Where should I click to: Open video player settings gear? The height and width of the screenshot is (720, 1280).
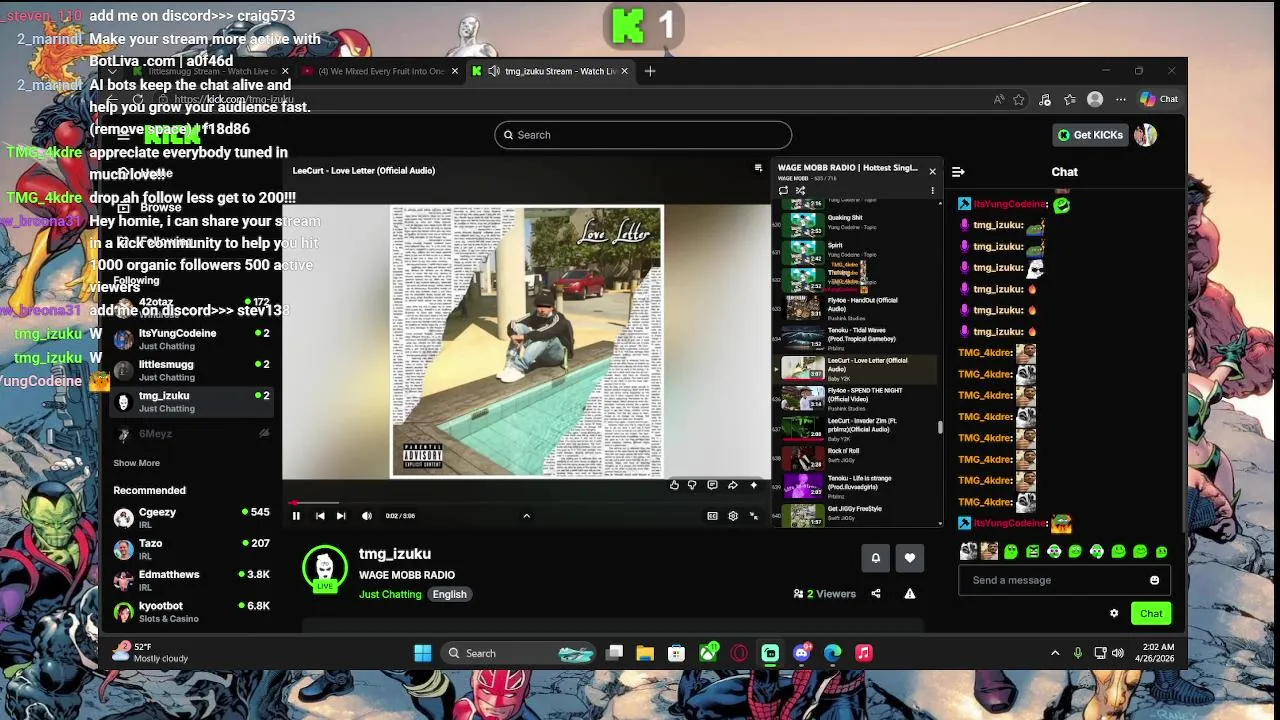click(733, 516)
